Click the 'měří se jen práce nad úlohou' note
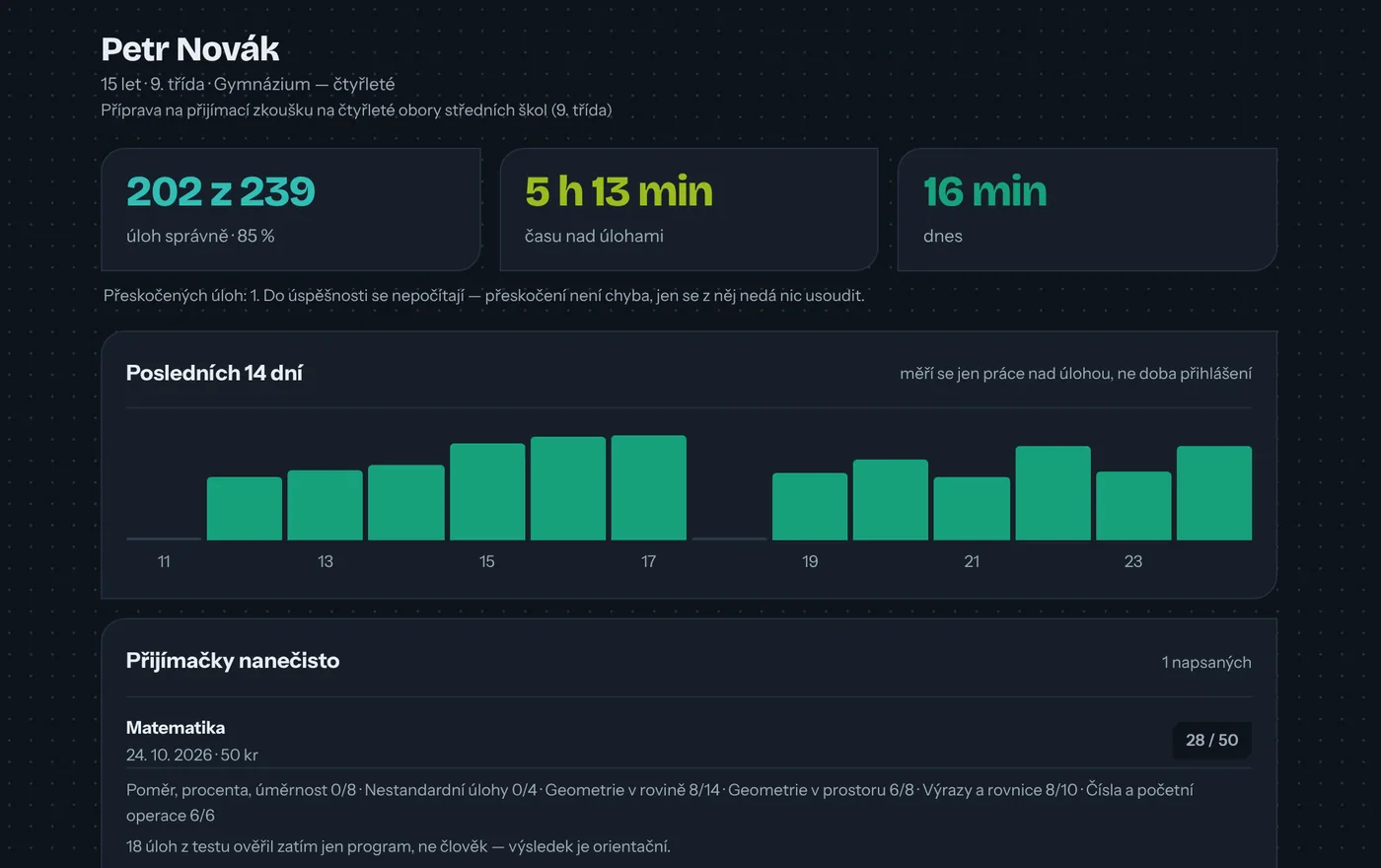The image size is (1381, 868). [x=1075, y=373]
